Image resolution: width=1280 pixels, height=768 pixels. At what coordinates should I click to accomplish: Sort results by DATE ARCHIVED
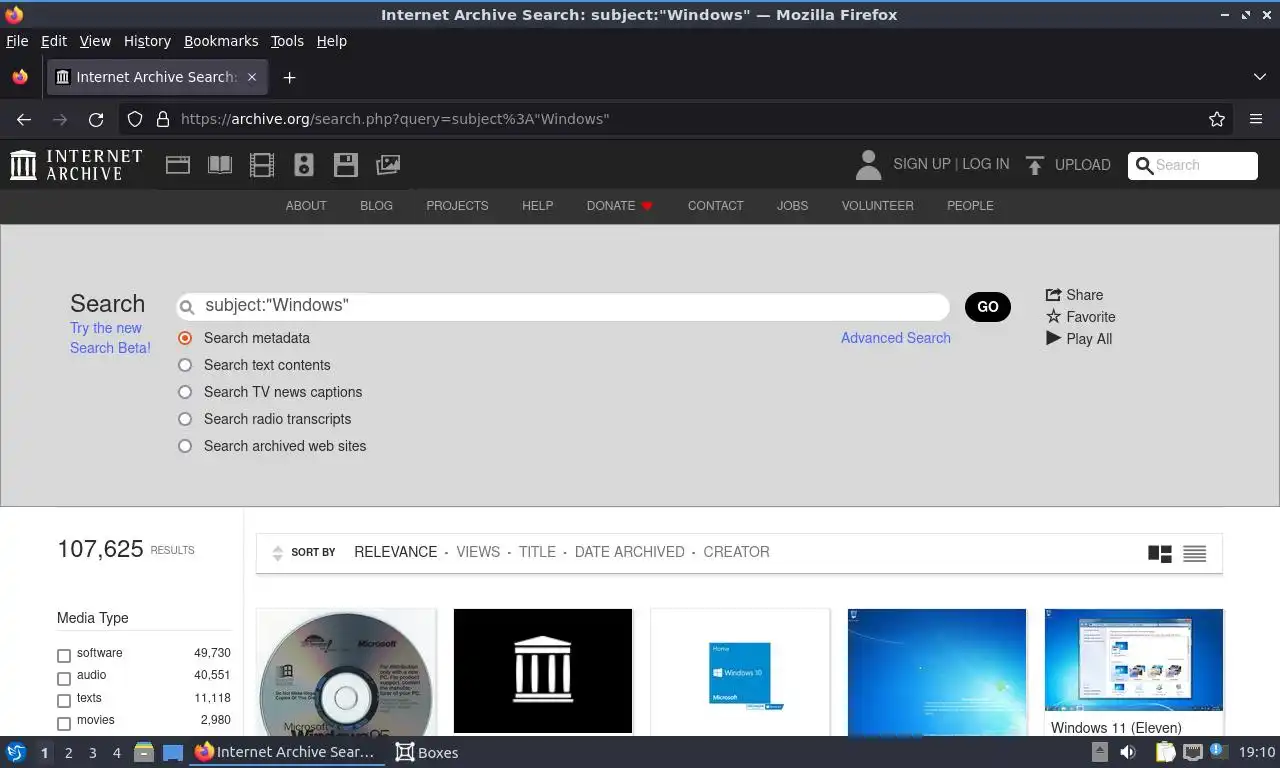pos(630,552)
